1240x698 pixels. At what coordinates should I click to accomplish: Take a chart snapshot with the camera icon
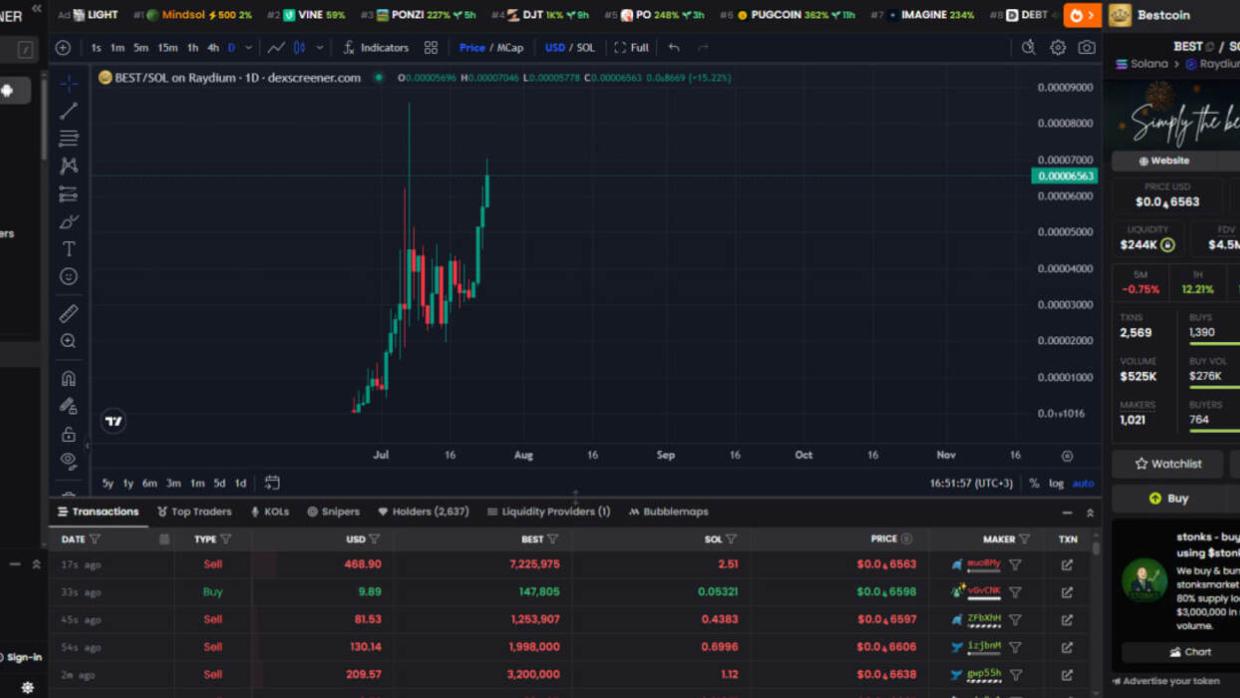tap(1087, 47)
